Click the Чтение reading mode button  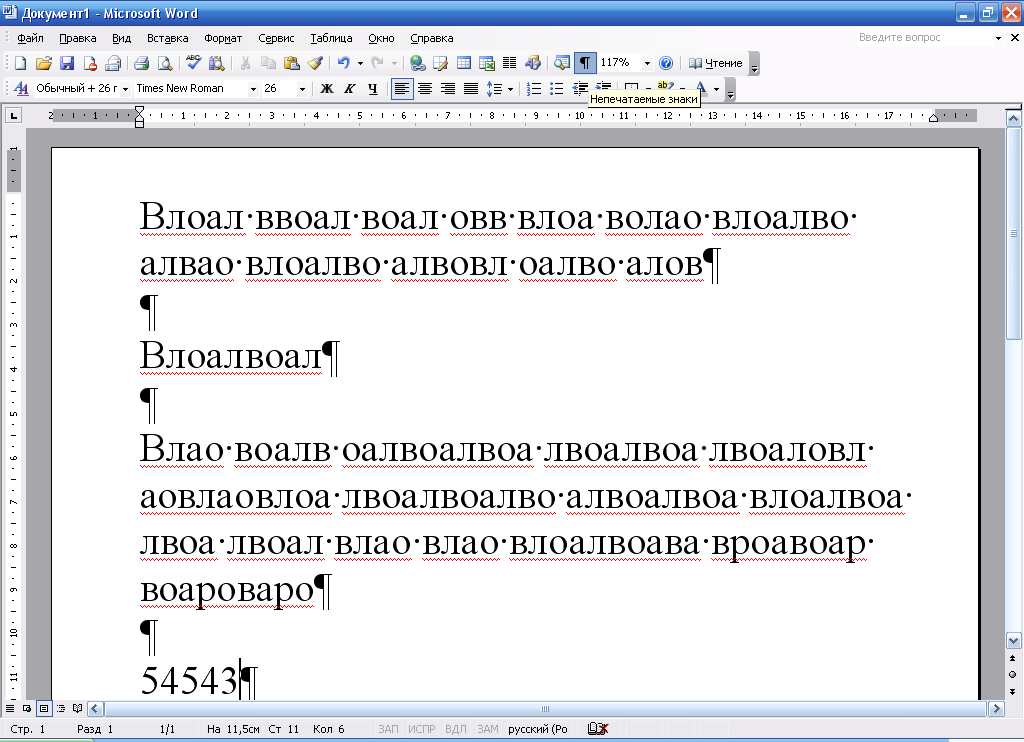point(716,63)
